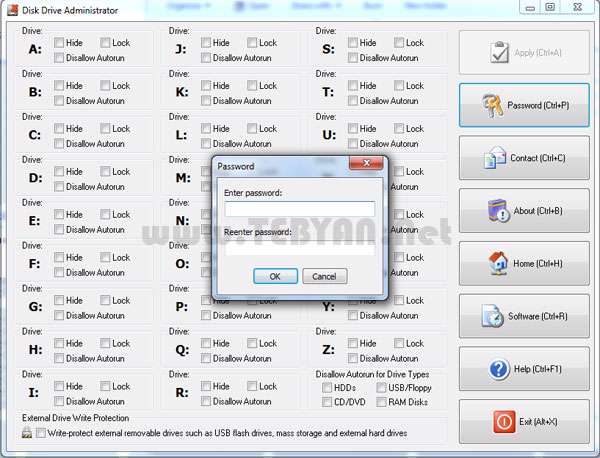Check Hide for drive Z:
Screen dimensions: 600x458
(353, 343)
